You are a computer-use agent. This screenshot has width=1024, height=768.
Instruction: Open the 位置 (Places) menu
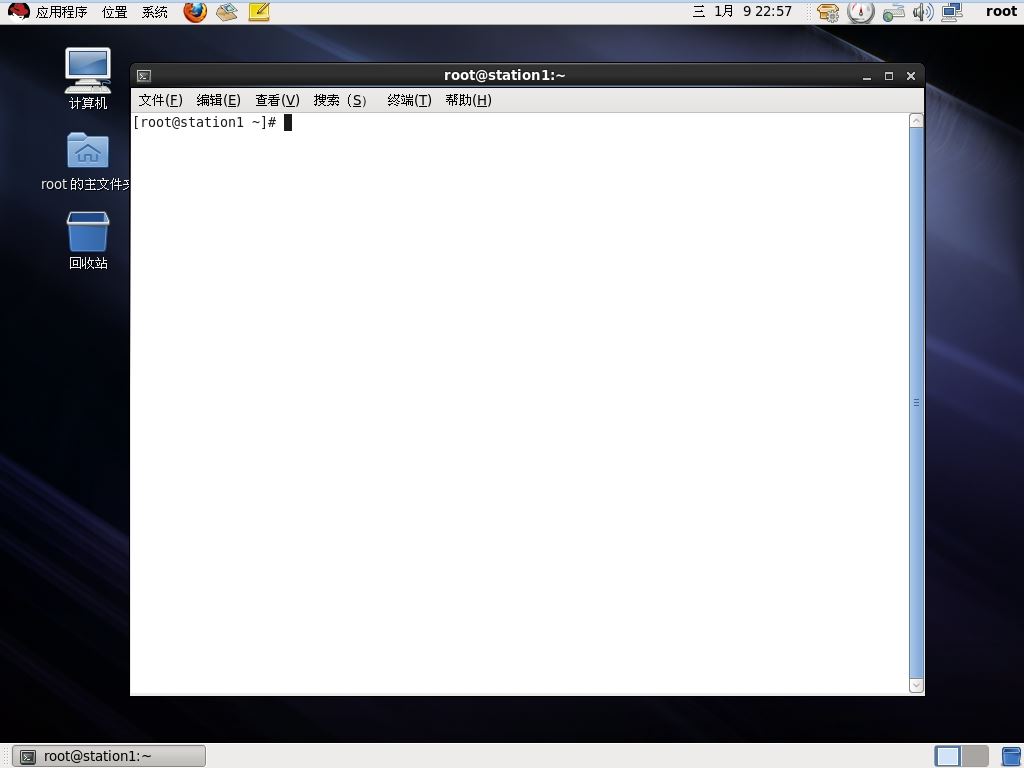click(x=115, y=12)
